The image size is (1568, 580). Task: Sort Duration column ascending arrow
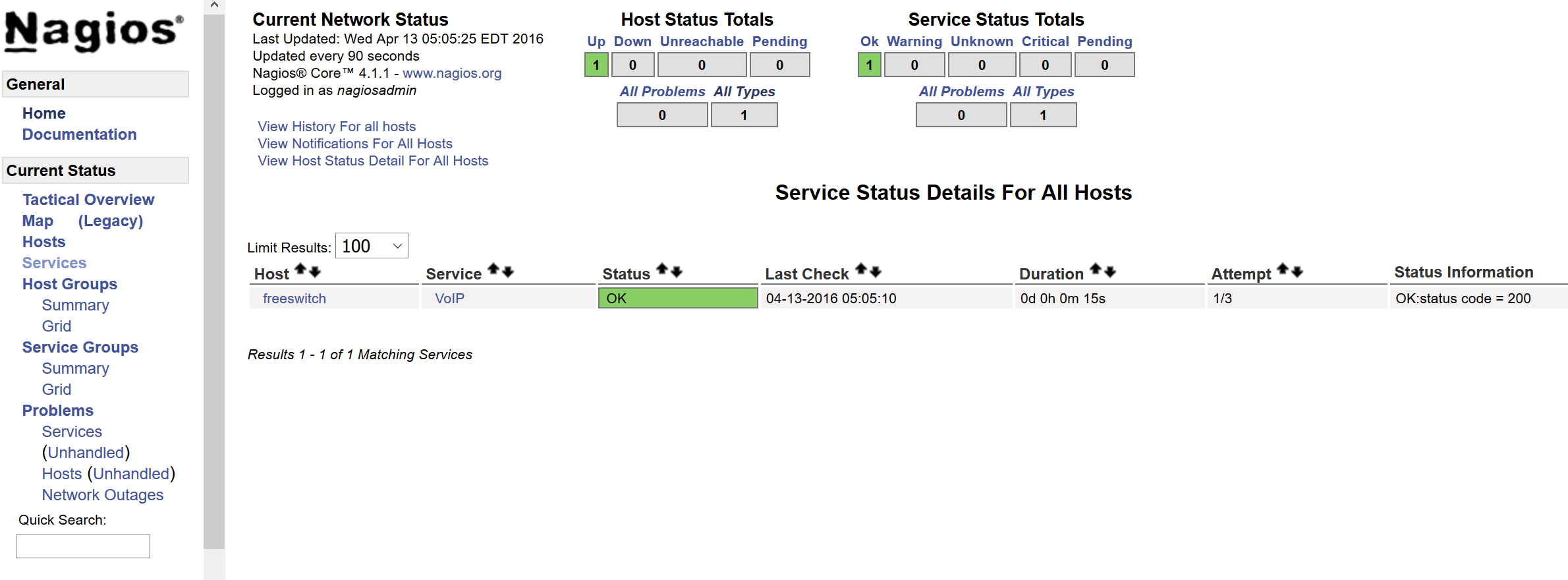click(x=1096, y=270)
